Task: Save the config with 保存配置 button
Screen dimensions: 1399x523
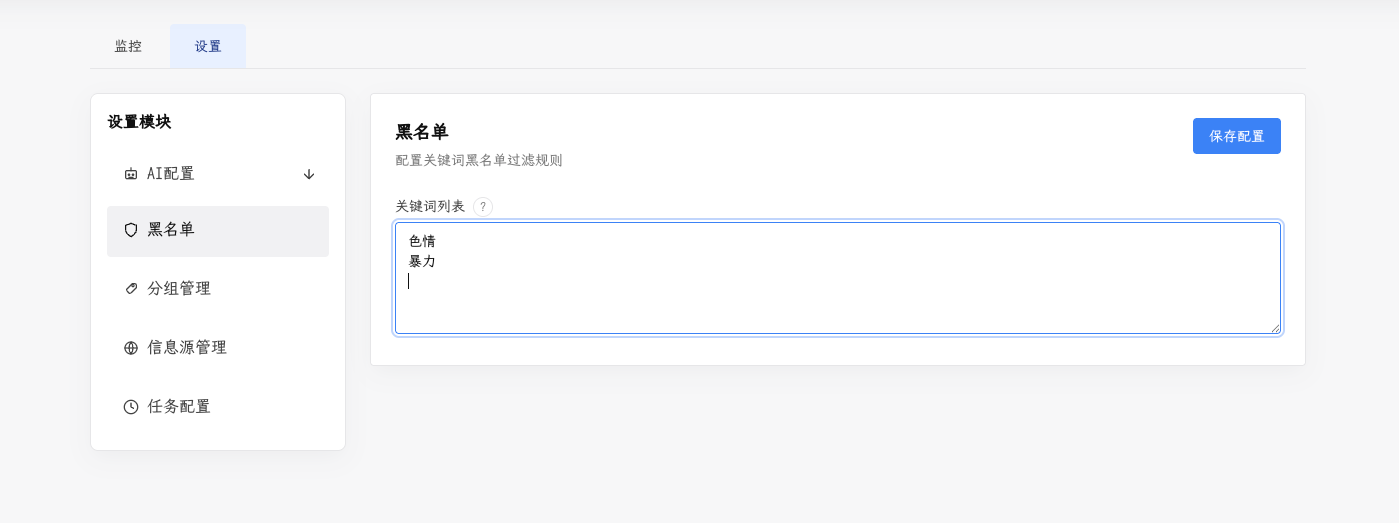Action: (1237, 136)
